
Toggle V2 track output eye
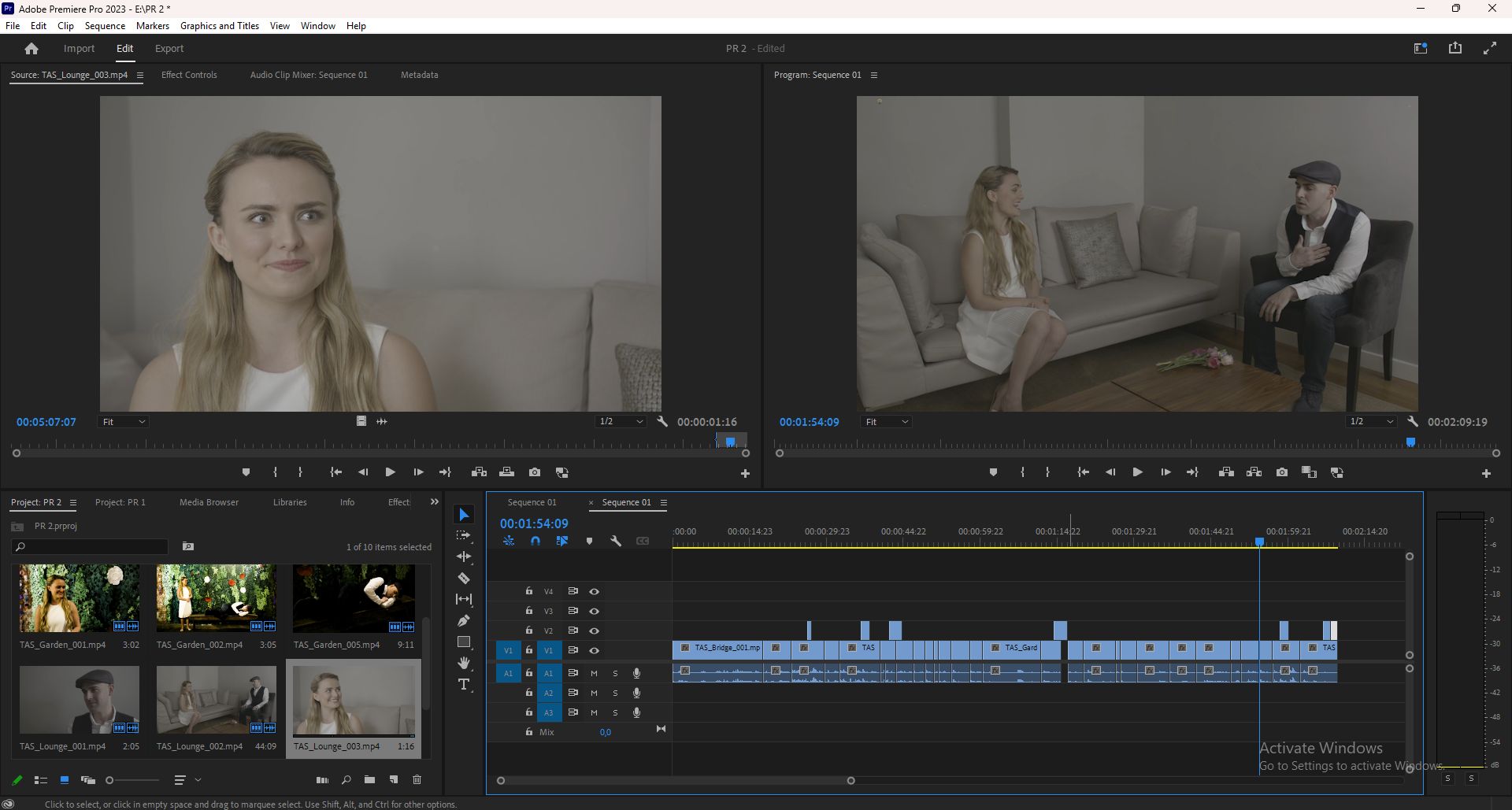click(594, 631)
